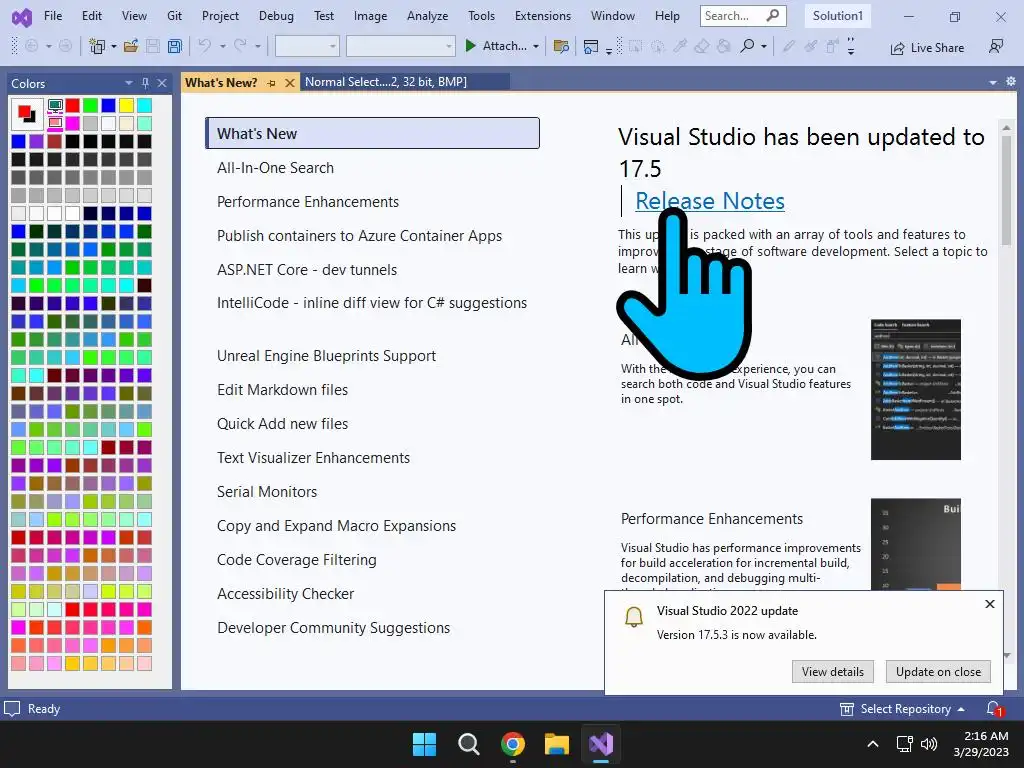Click the Search input box

743,16
